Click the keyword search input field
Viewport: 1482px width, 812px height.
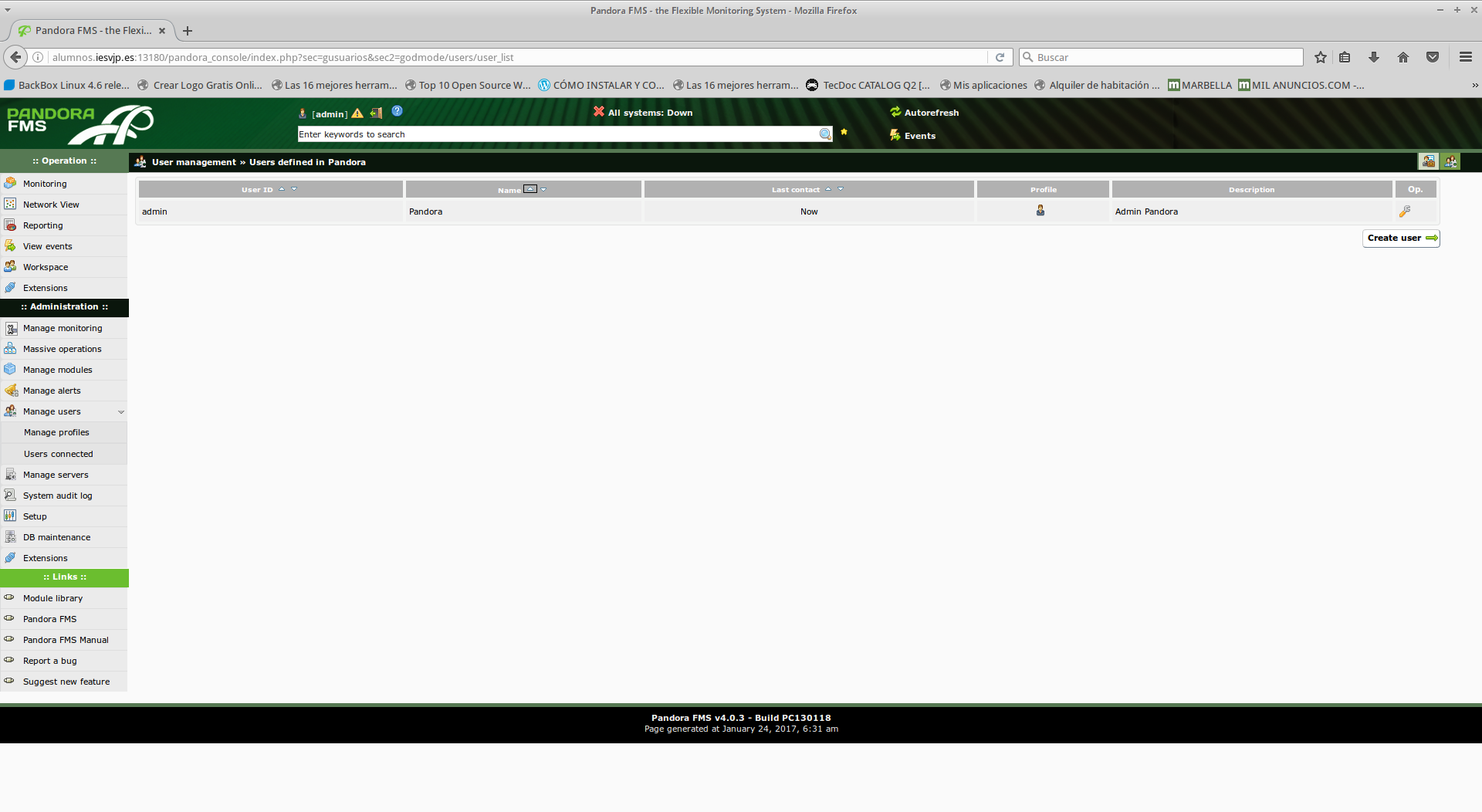pyautogui.click(x=556, y=134)
